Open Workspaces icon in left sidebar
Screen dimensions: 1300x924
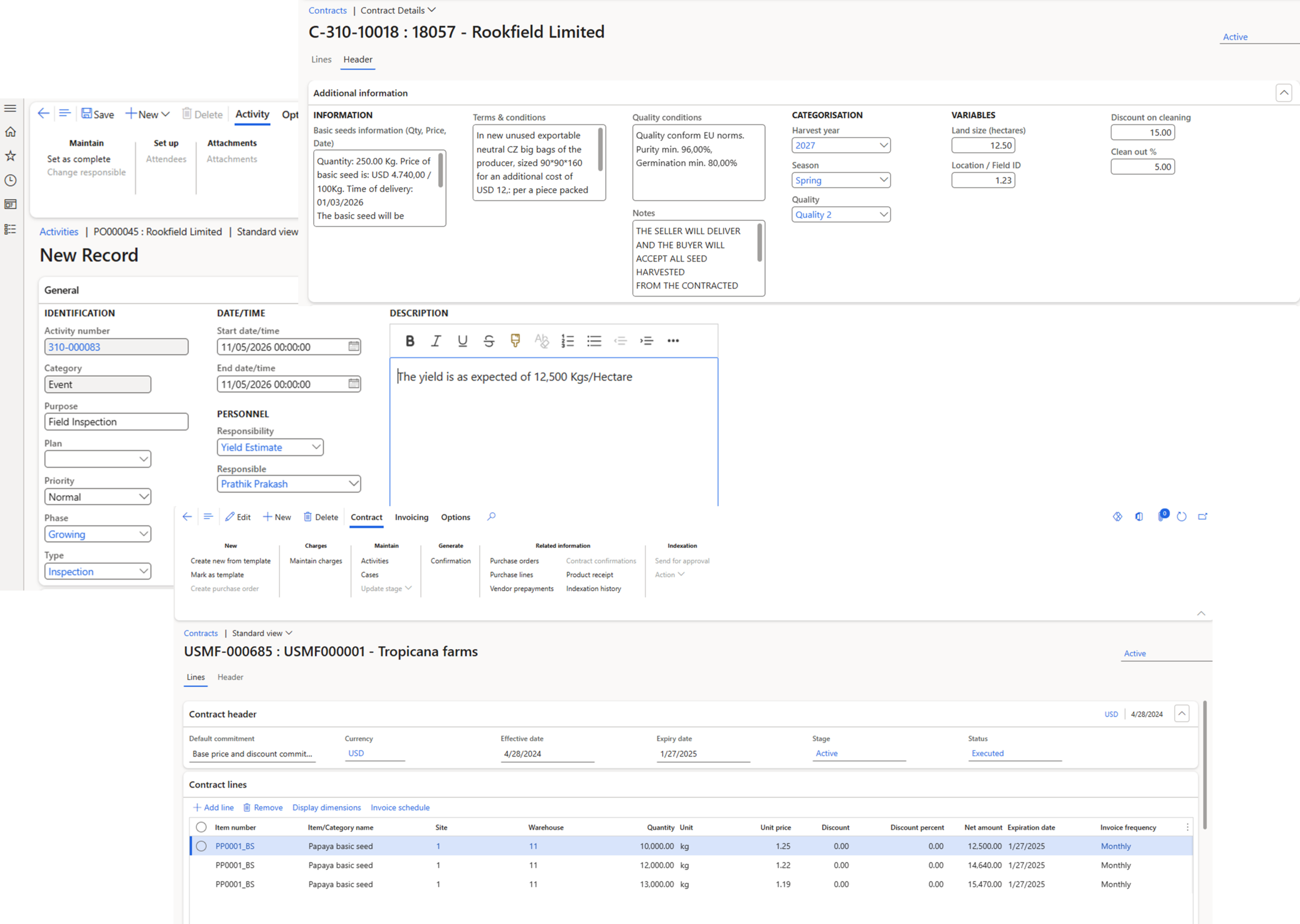[10, 204]
